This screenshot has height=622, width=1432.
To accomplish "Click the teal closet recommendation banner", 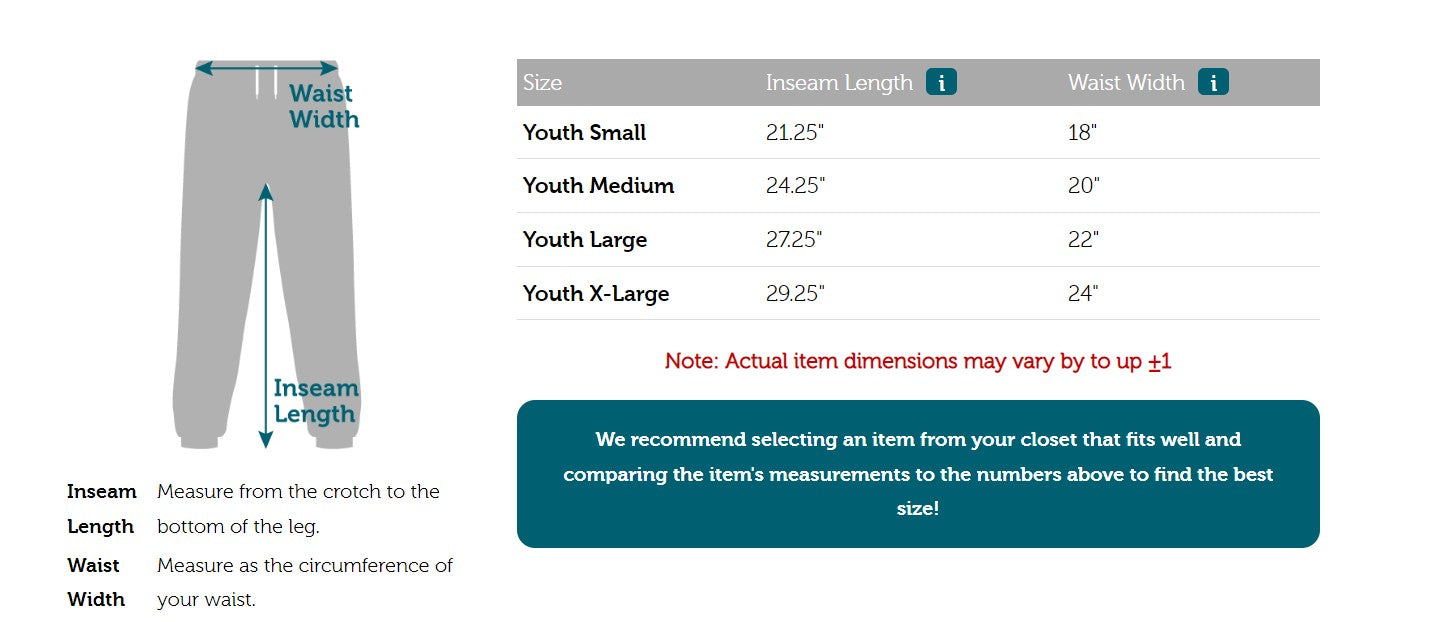I will (918, 474).
